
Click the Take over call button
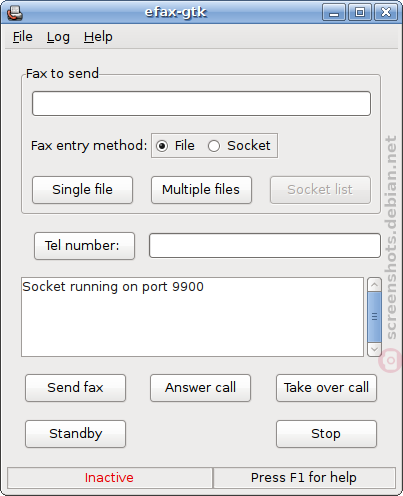point(326,388)
